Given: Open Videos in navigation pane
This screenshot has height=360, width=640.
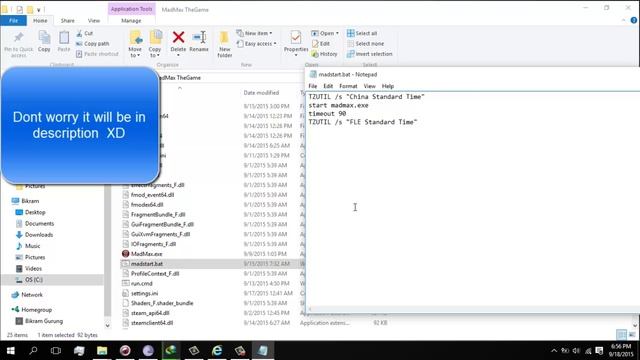Looking at the screenshot, I should coord(33,269).
